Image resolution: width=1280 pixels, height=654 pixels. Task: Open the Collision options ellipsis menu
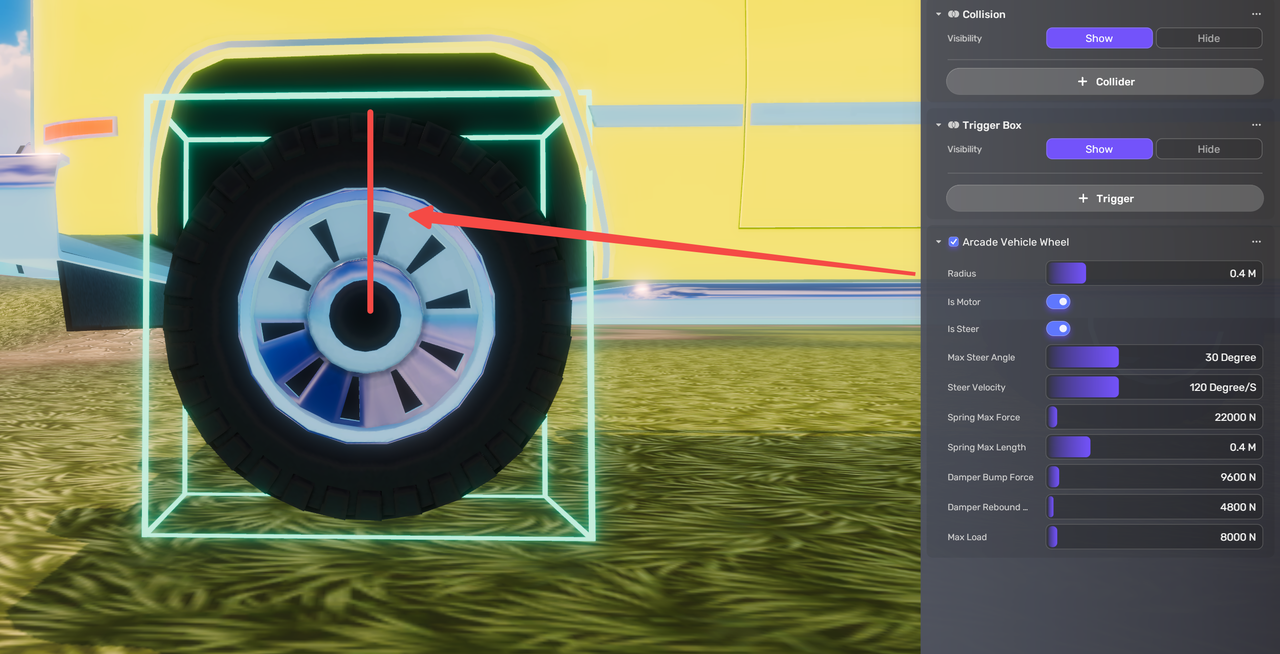1256,14
